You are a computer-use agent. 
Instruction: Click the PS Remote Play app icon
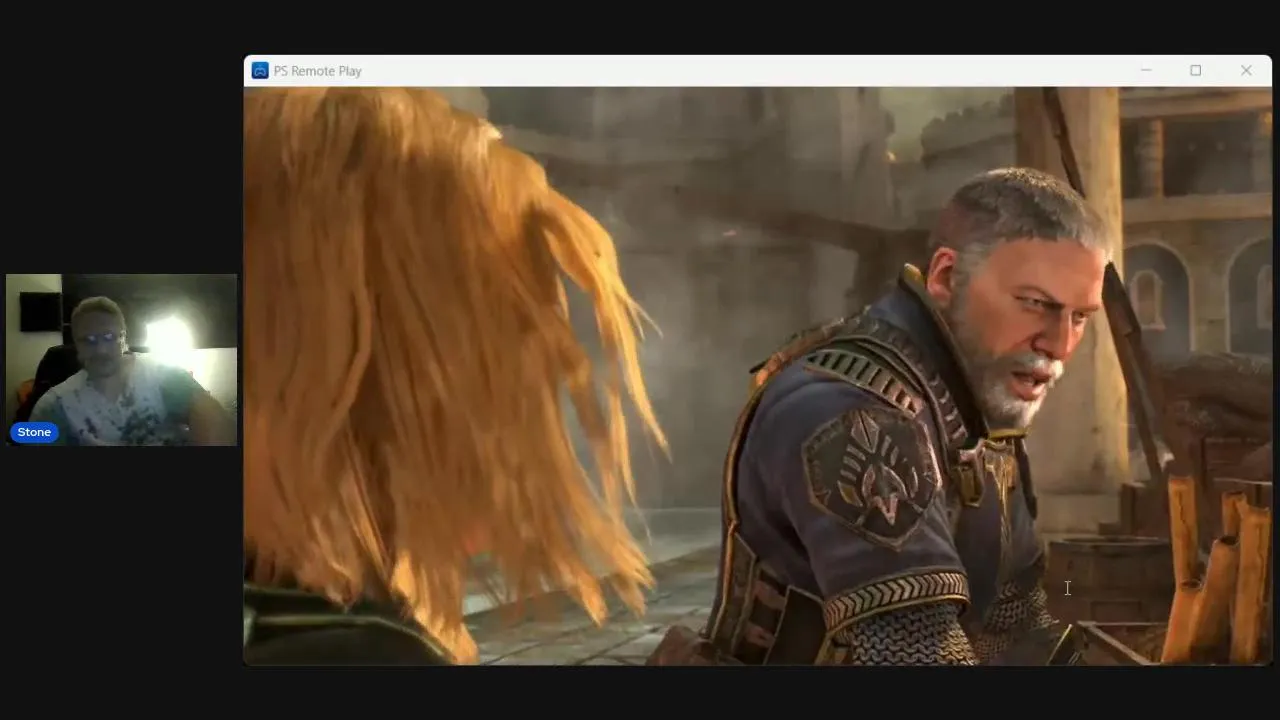pos(260,71)
